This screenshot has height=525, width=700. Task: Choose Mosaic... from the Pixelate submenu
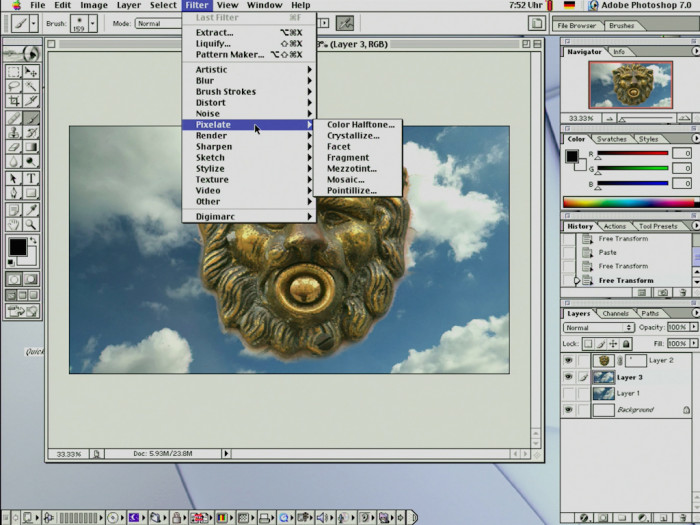pyautogui.click(x=345, y=180)
